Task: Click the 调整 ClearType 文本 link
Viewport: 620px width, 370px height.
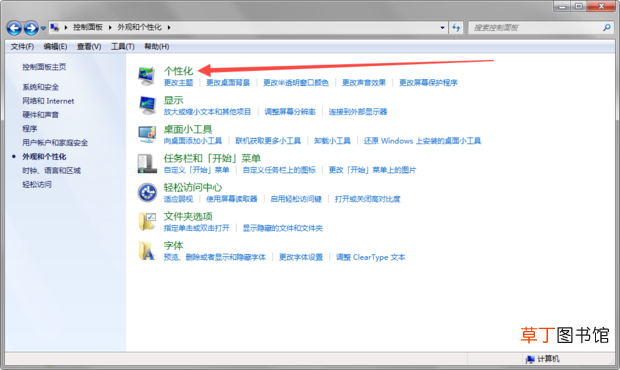Action: pyautogui.click(x=370, y=257)
